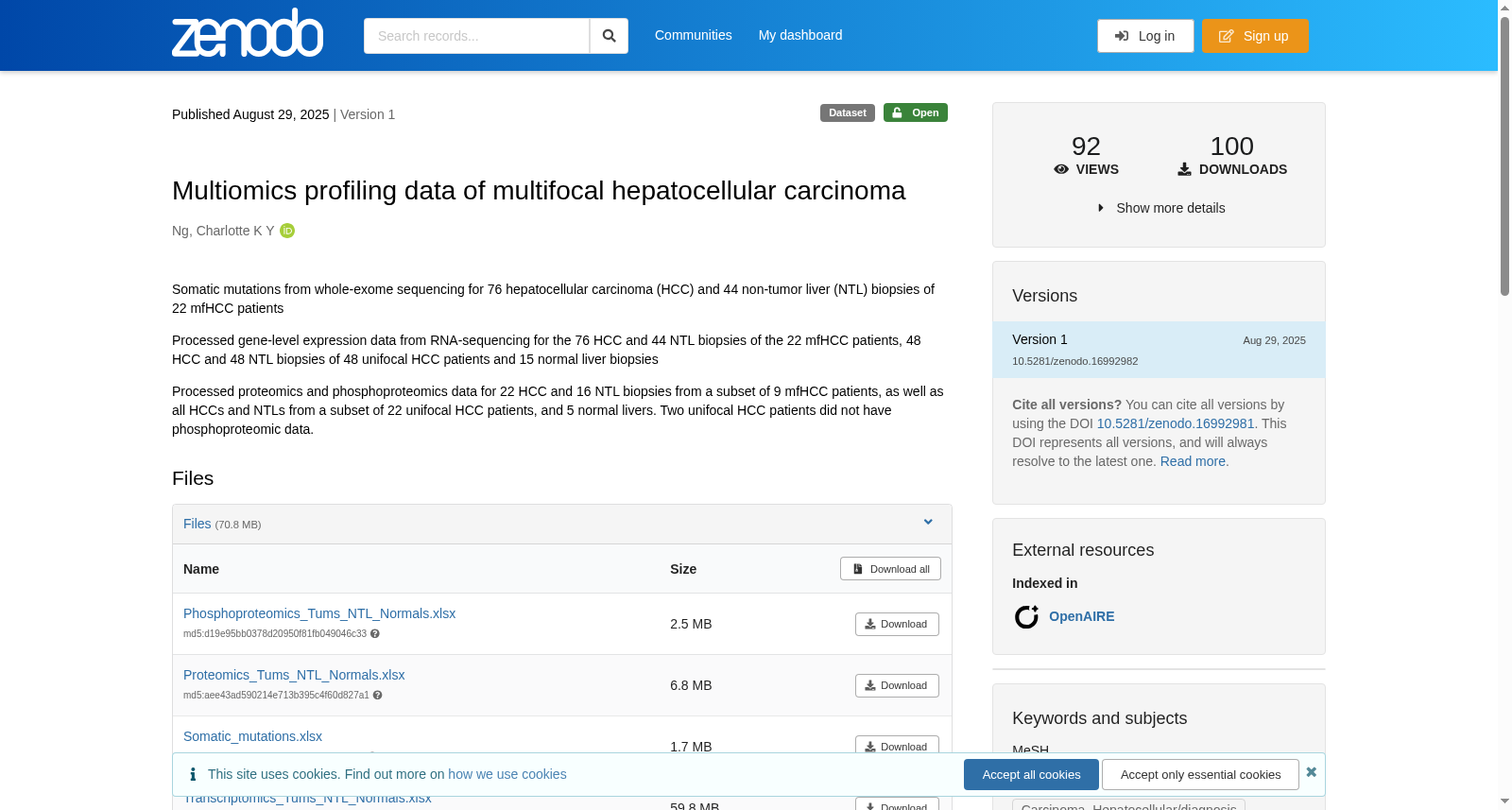Click the Sign up button
1512x810 pixels.
pyautogui.click(x=1255, y=36)
